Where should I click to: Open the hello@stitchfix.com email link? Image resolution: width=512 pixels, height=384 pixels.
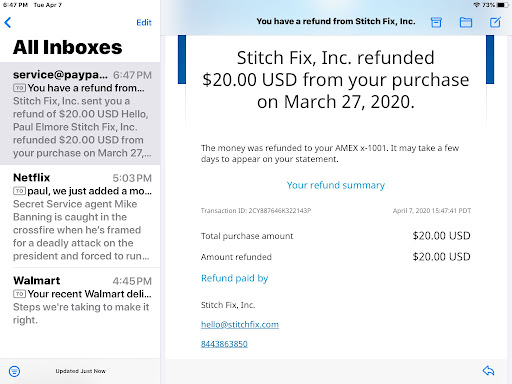click(240, 324)
